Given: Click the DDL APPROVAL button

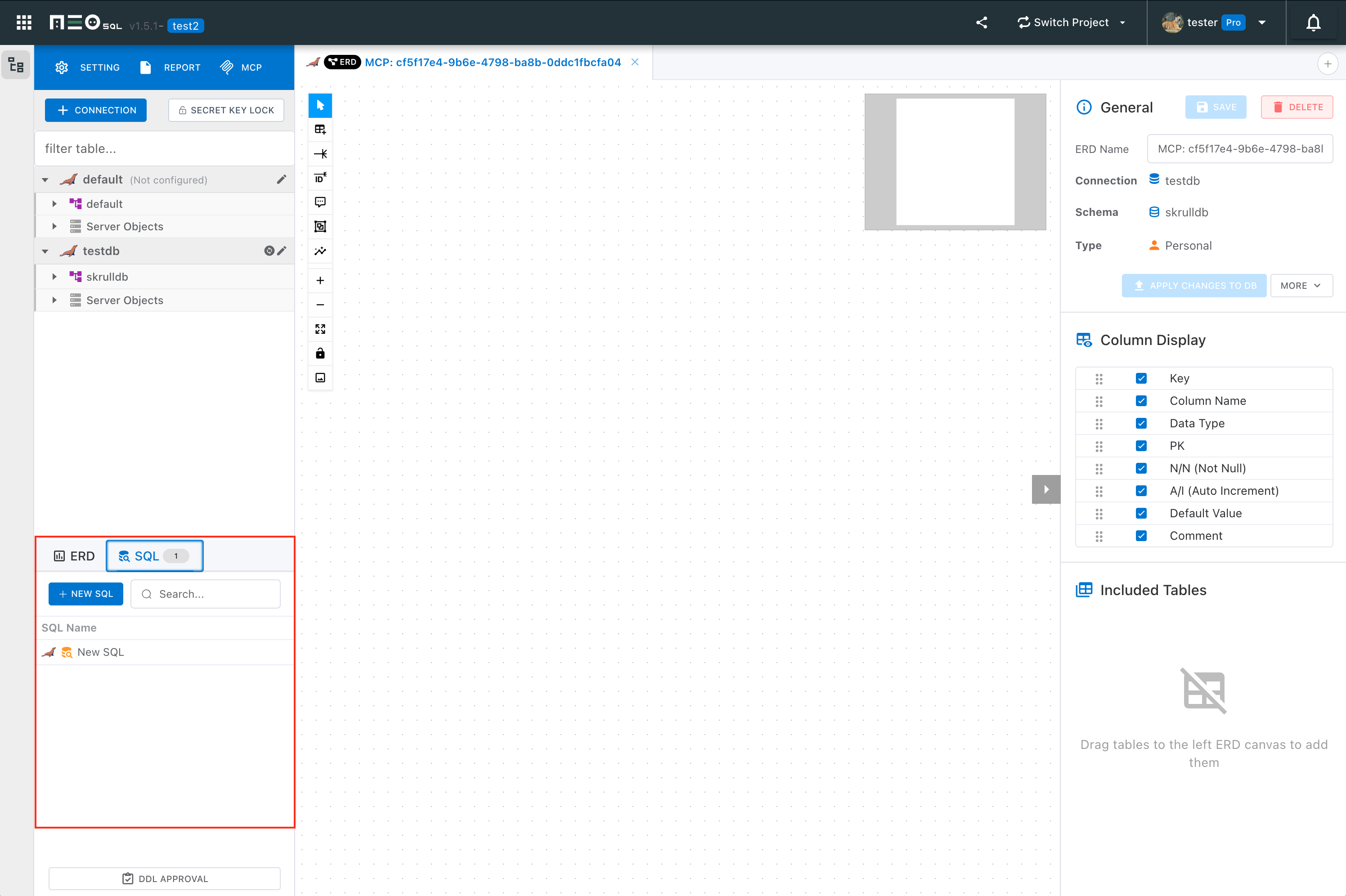Looking at the screenshot, I should coord(165,879).
